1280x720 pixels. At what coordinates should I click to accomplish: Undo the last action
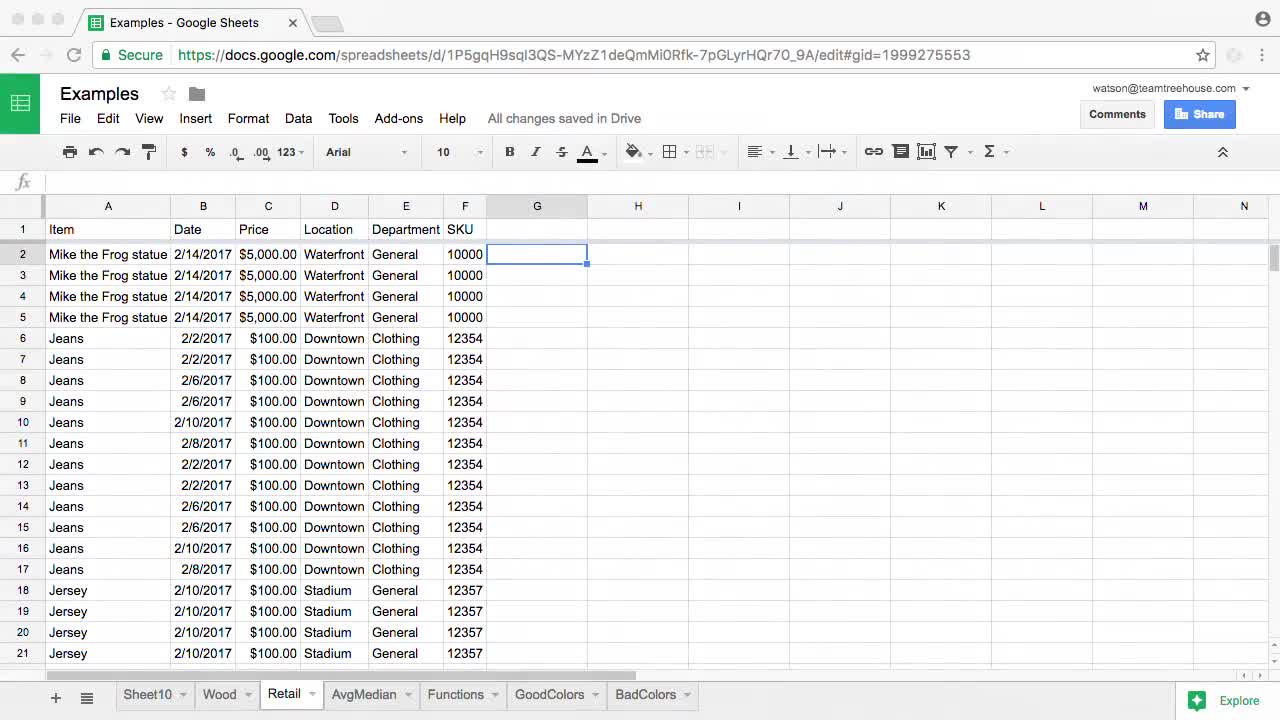click(95, 151)
